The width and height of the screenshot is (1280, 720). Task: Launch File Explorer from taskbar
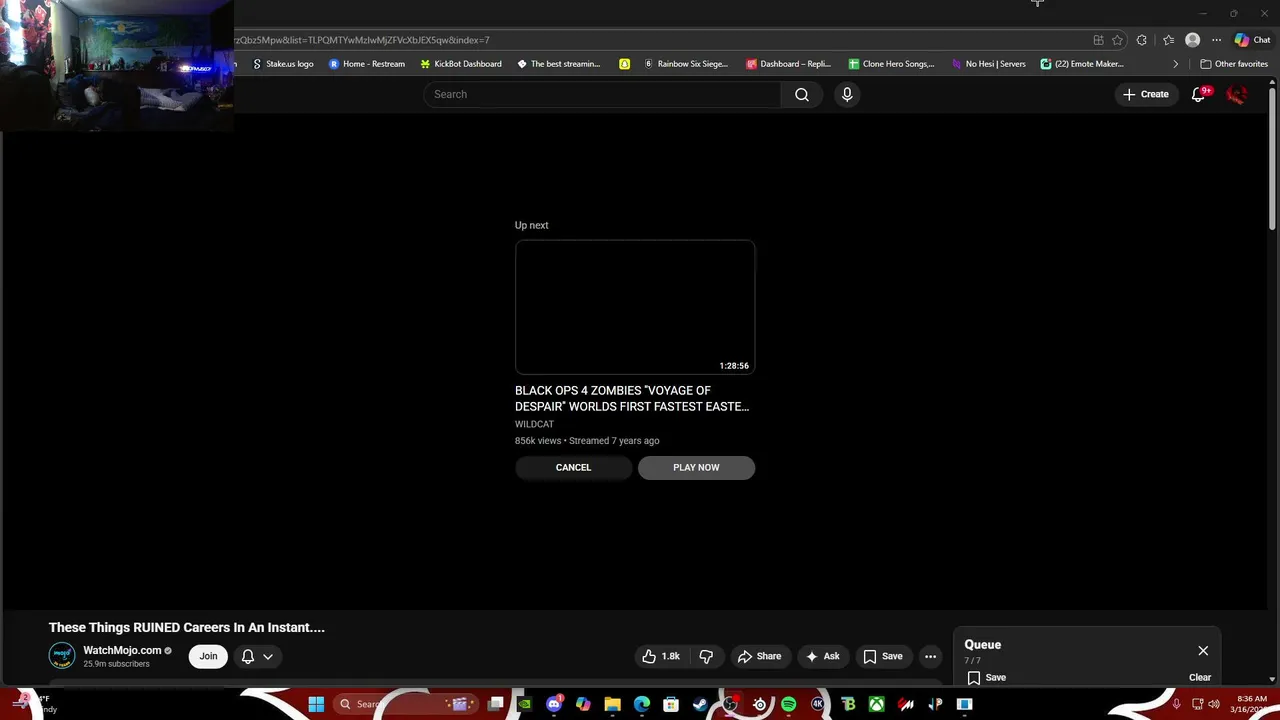point(612,704)
